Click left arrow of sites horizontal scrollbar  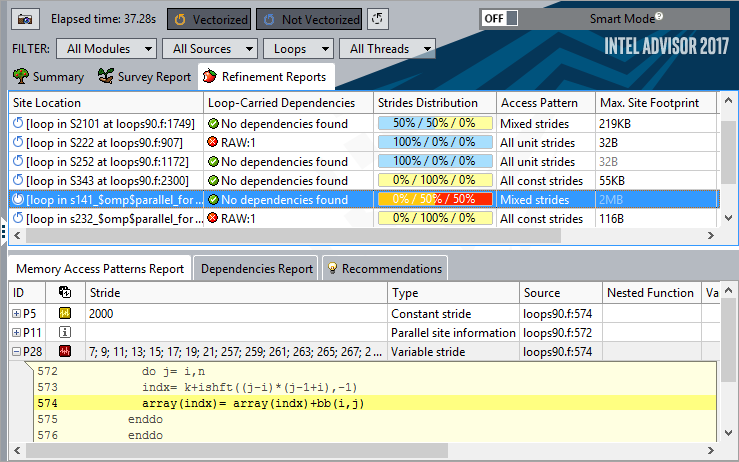click(x=17, y=235)
